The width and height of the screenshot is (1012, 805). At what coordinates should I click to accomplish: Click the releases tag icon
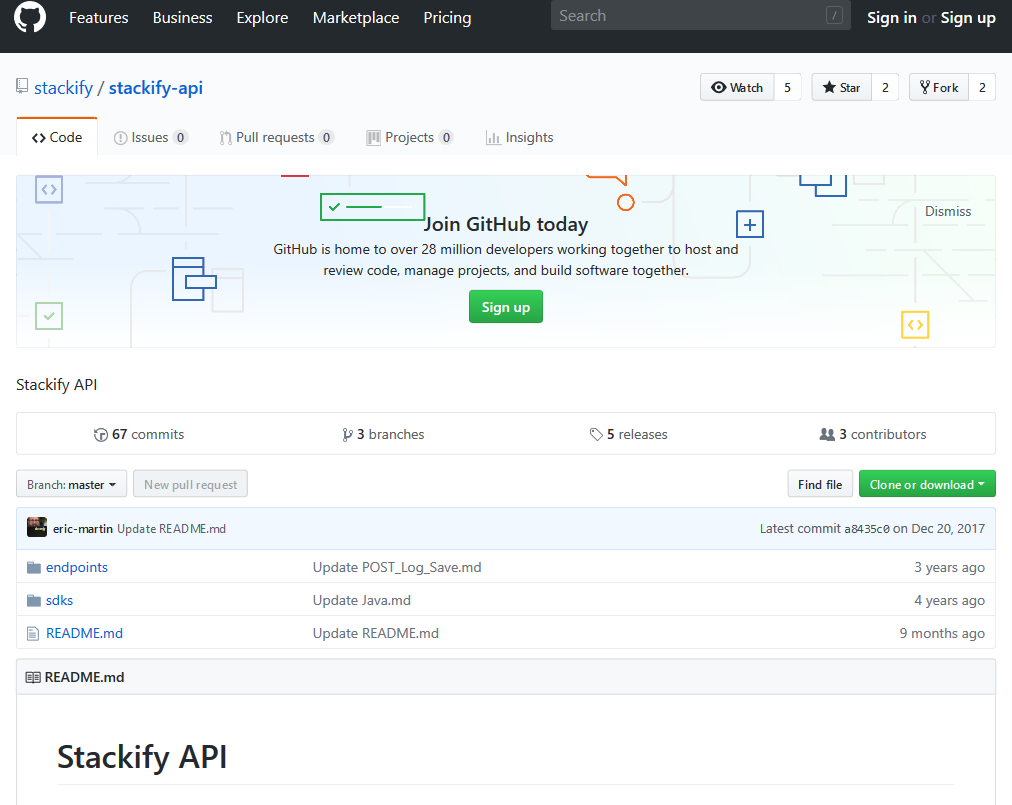coord(596,434)
